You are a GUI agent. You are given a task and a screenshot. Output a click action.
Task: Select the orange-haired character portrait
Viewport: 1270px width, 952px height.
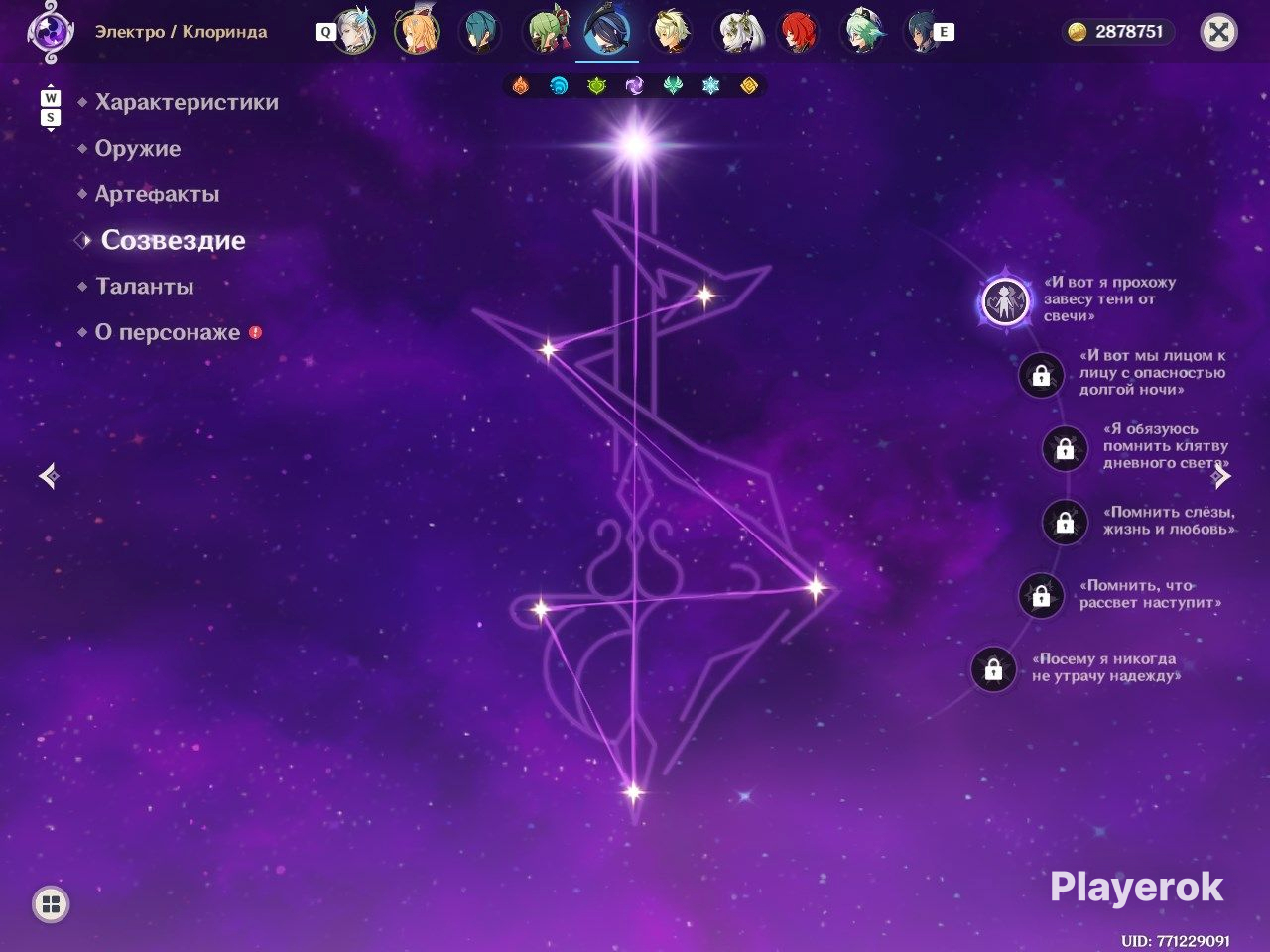[x=417, y=32]
